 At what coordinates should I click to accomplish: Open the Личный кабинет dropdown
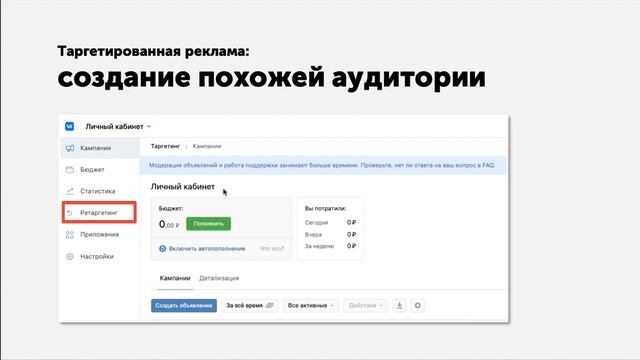click(x=118, y=127)
